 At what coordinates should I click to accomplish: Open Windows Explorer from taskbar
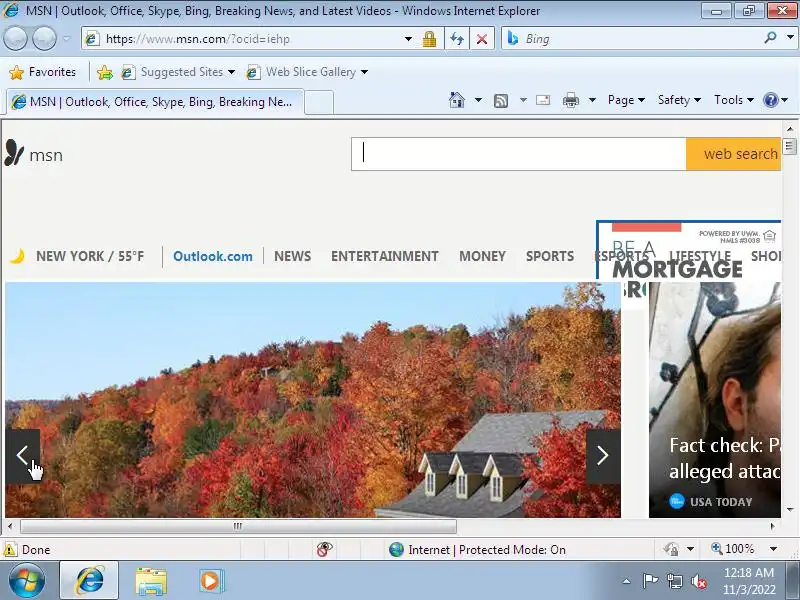pos(151,581)
